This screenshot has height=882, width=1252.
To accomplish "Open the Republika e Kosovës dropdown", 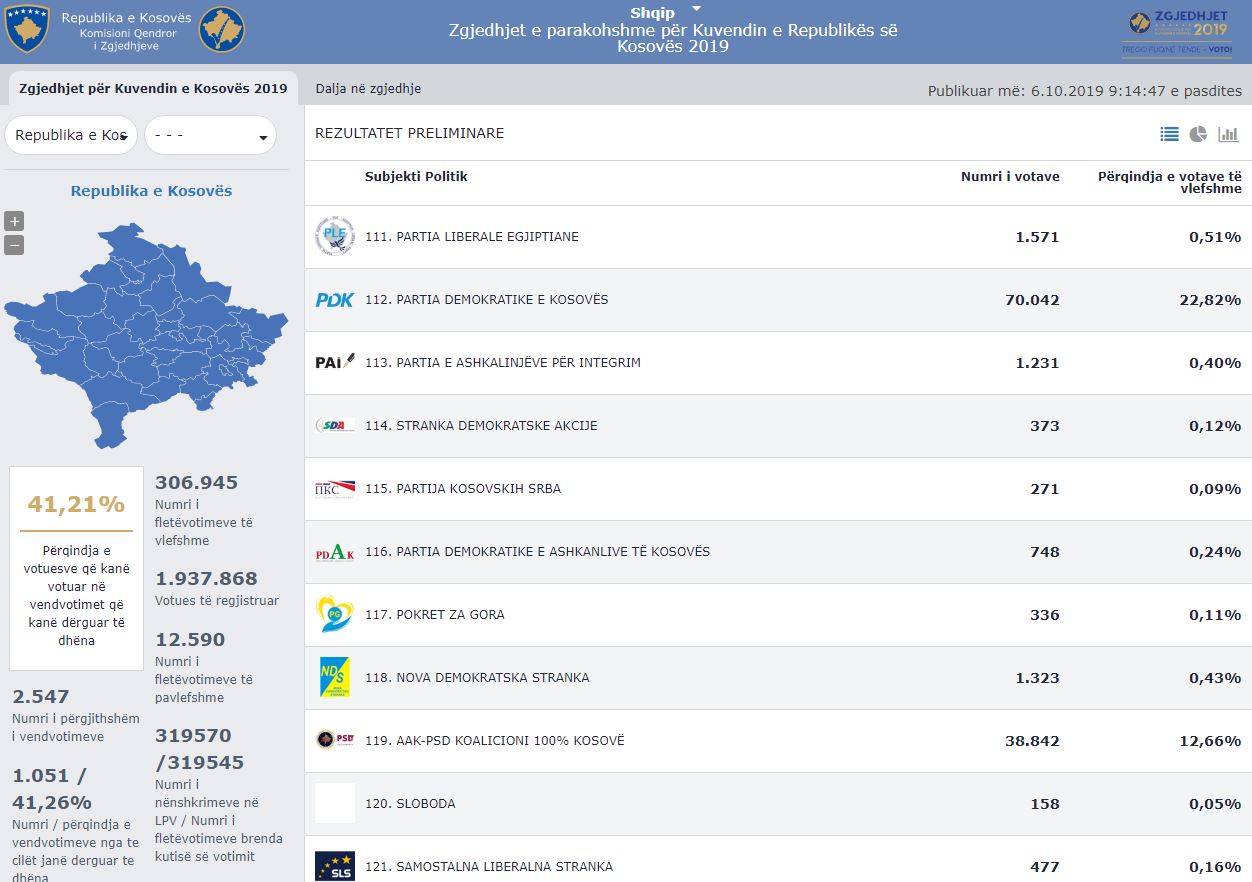I will click(71, 136).
